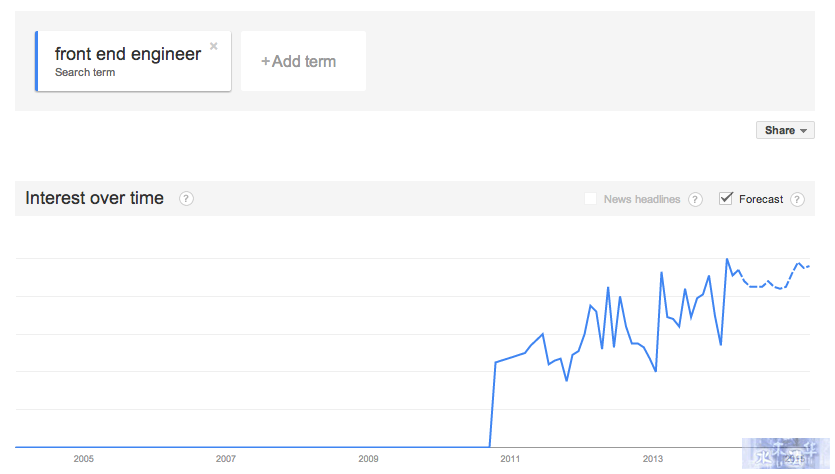
Task: Click the plus sign in Add term
Action: click(x=265, y=62)
